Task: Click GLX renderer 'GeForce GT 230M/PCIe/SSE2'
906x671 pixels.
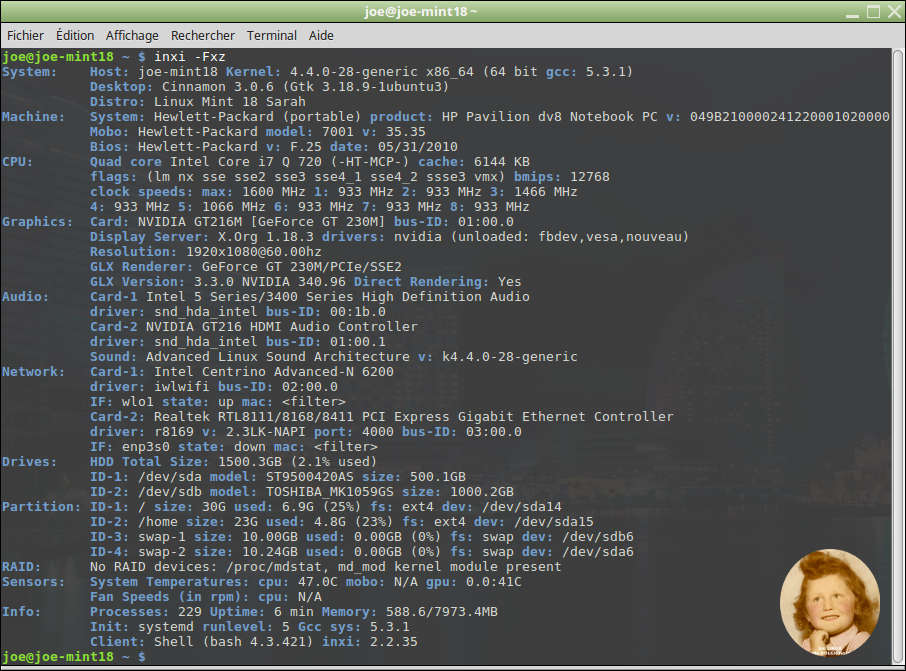Action: point(302,267)
